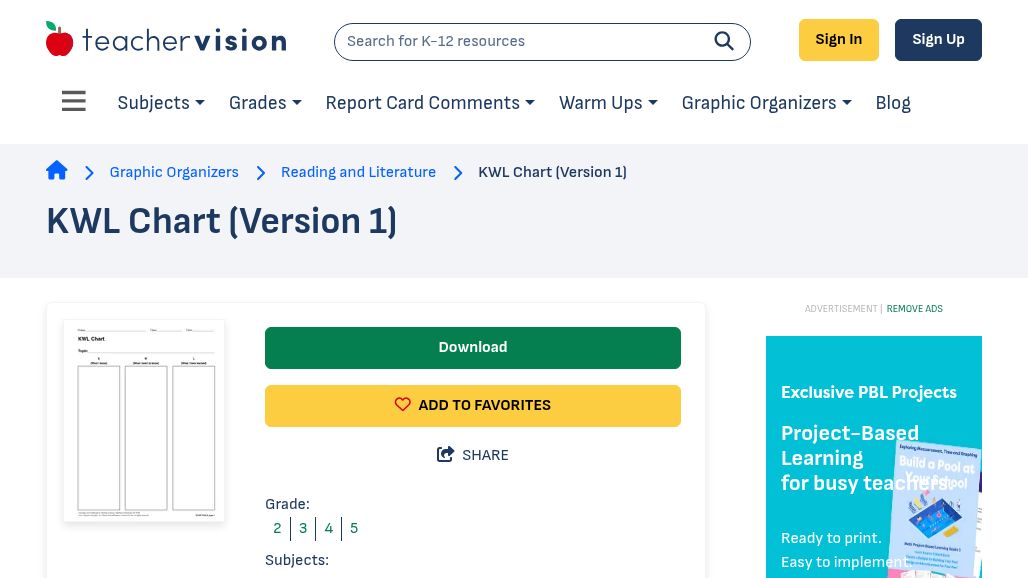
Task: Open the Blog page
Action: [x=893, y=103]
